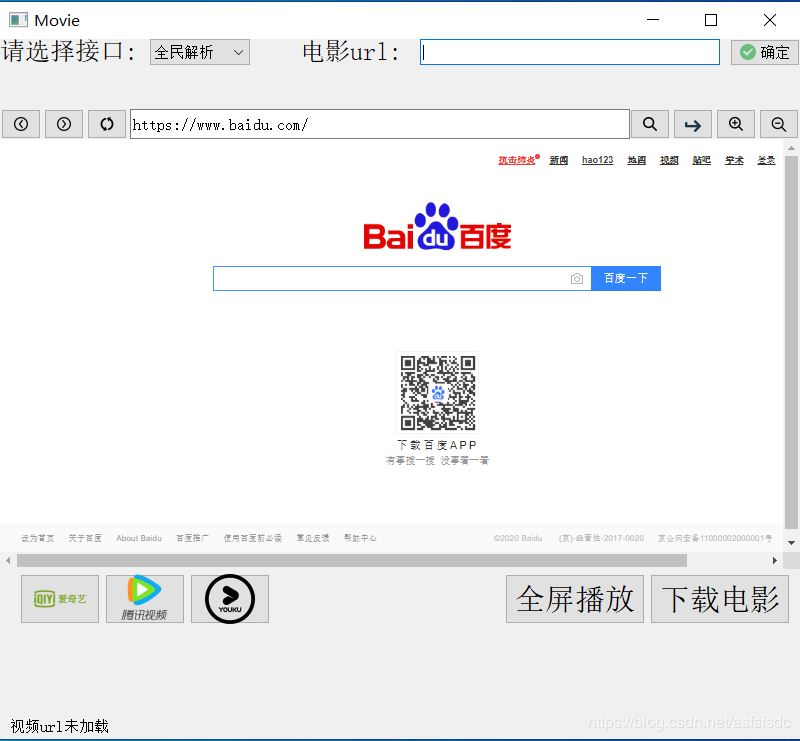Click the go-to arrow button

pos(692,124)
